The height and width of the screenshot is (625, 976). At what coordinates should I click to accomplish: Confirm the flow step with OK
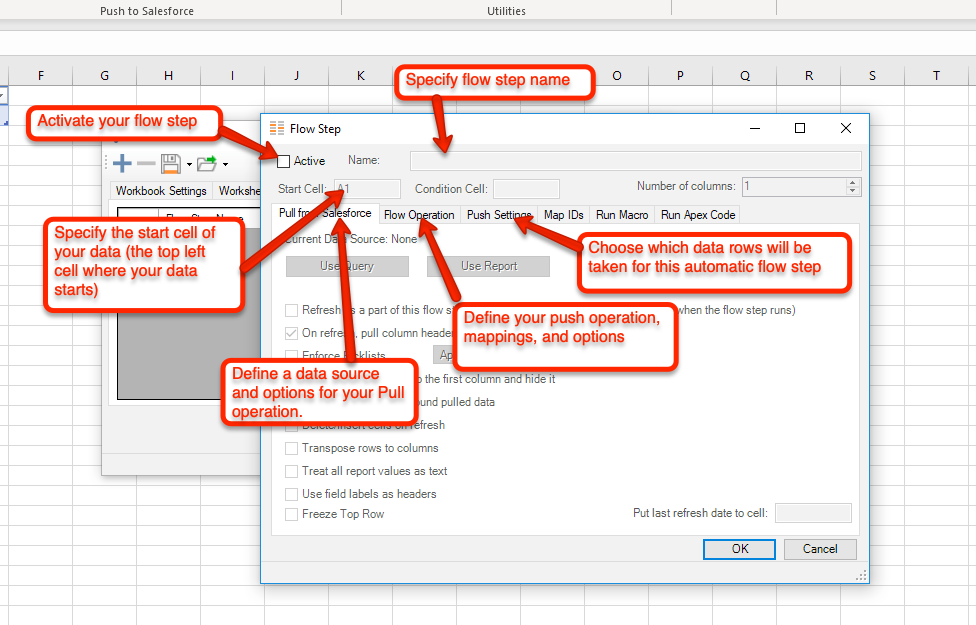point(739,549)
